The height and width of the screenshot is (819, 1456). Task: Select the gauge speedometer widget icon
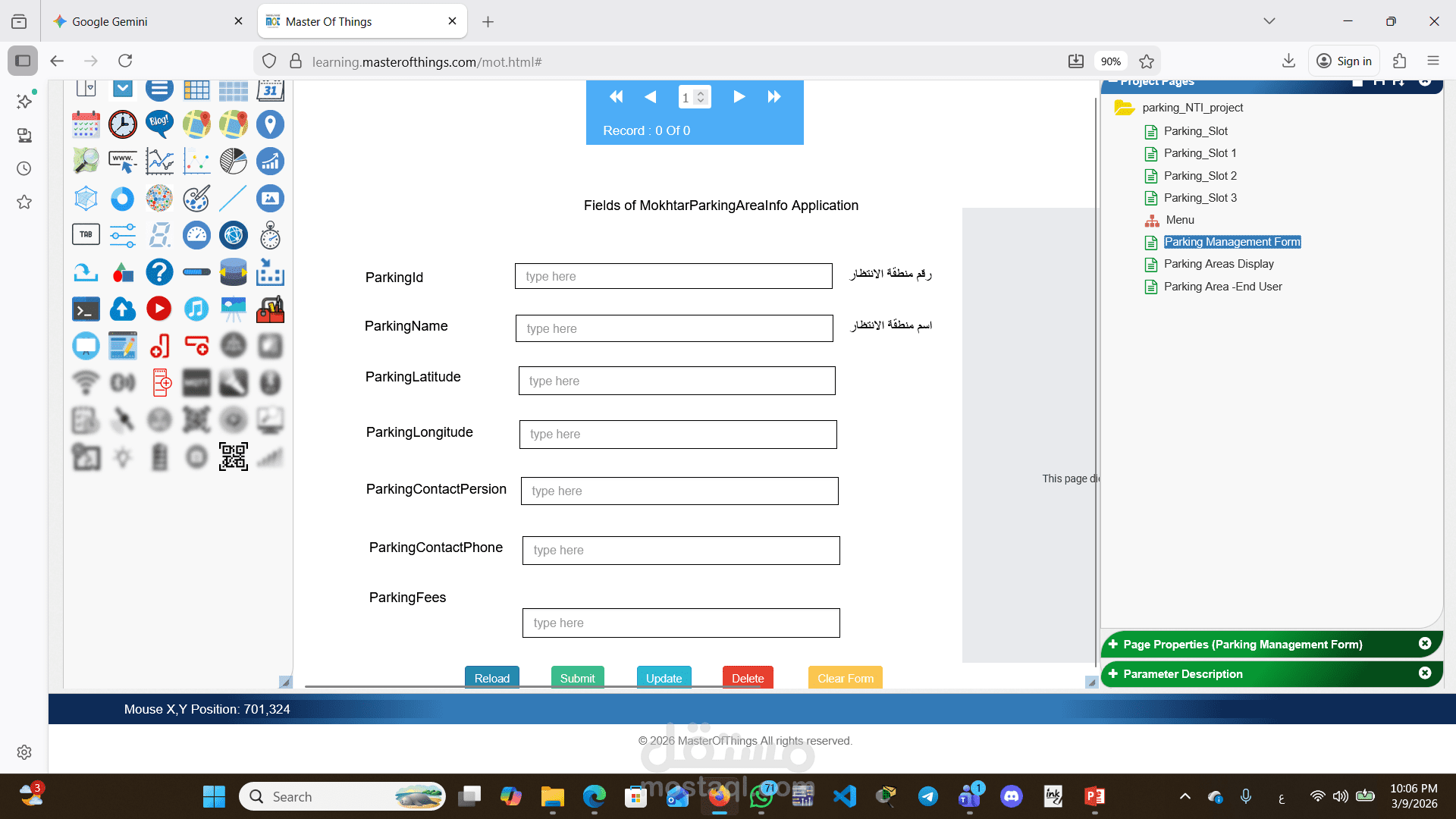[196, 235]
